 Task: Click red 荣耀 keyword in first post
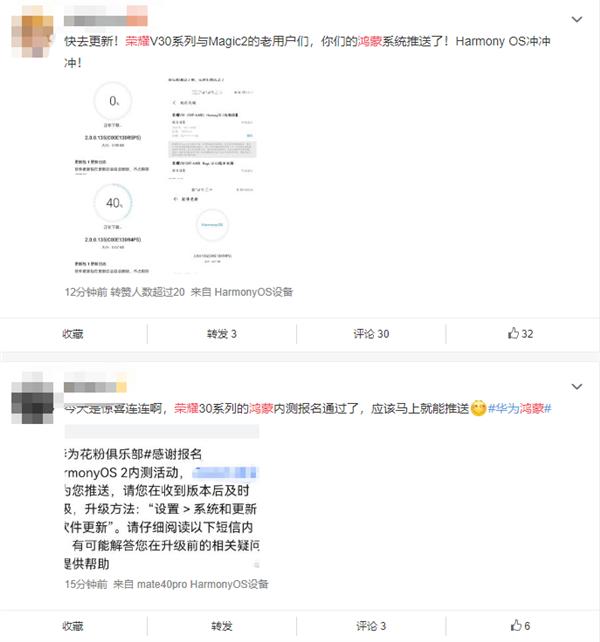(137, 41)
